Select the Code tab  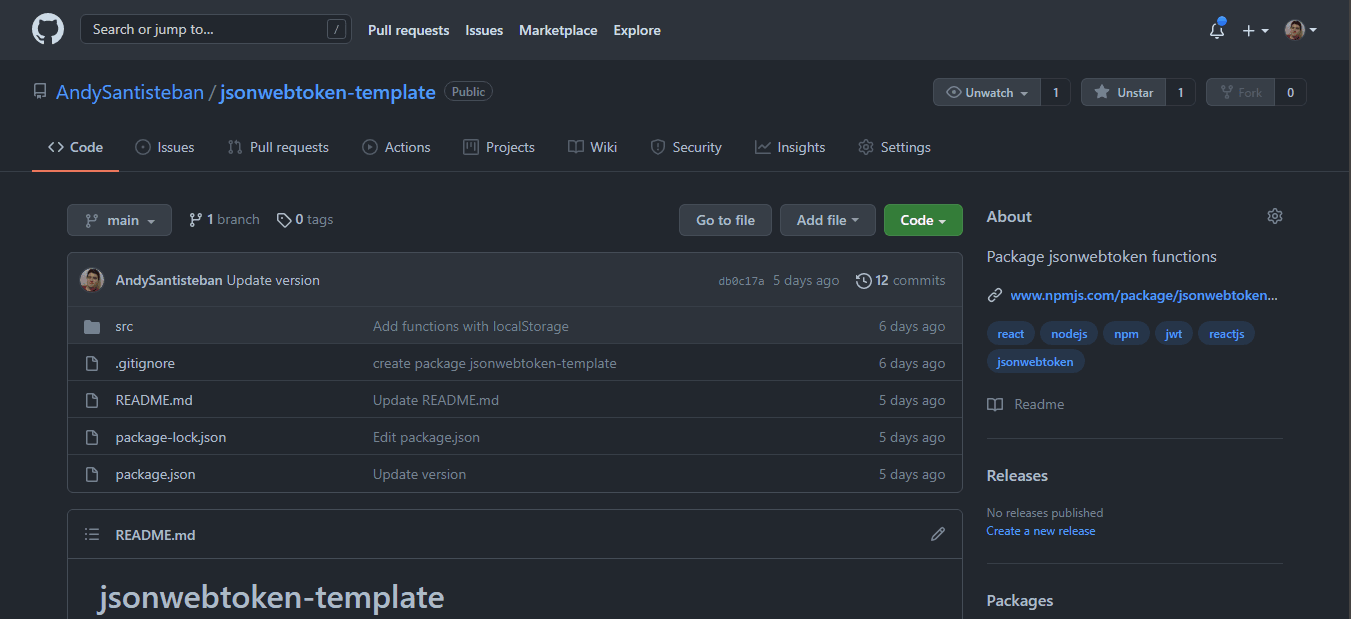(x=75, y=147)
